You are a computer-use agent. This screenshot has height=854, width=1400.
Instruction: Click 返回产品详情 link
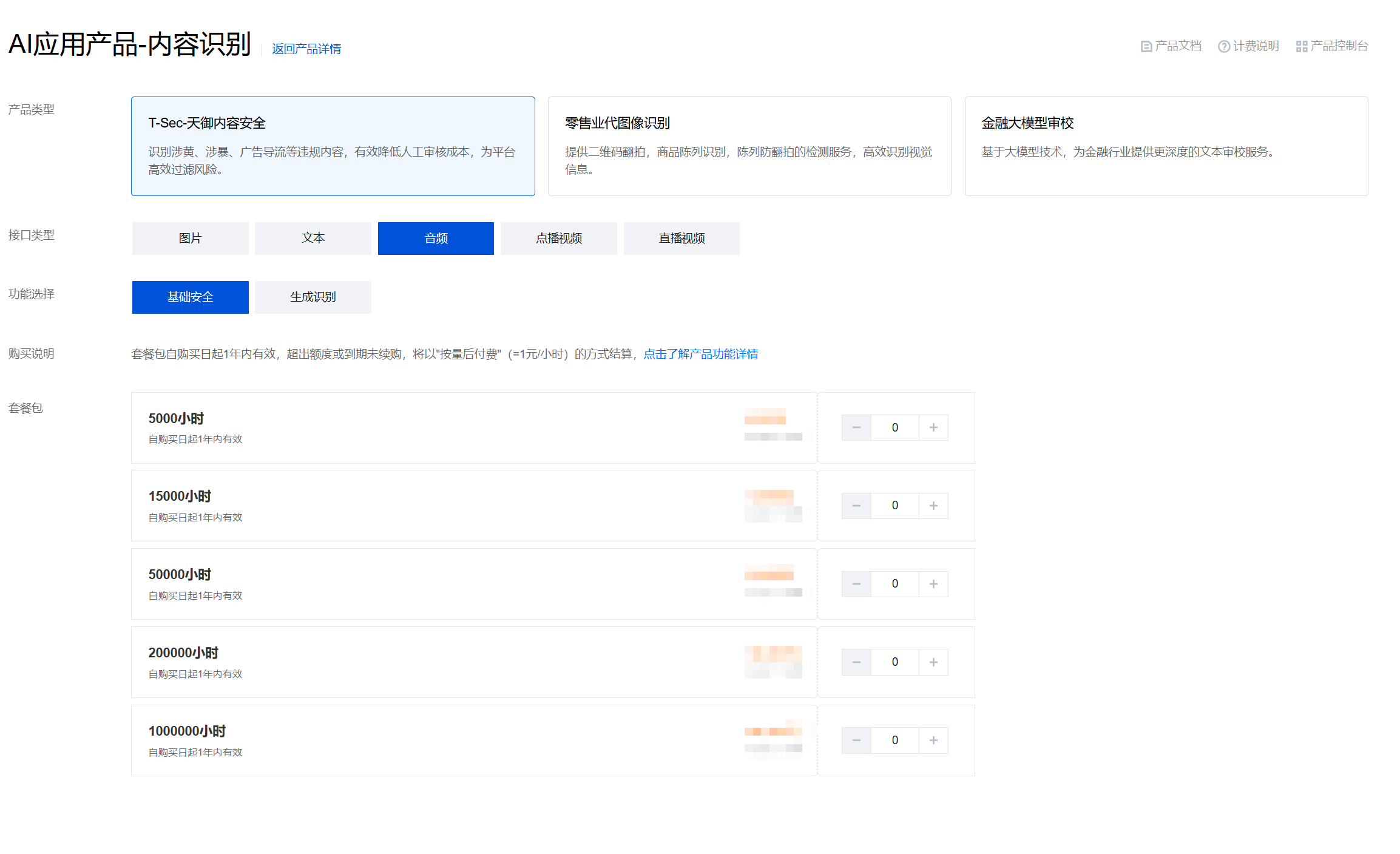[306, 49]
